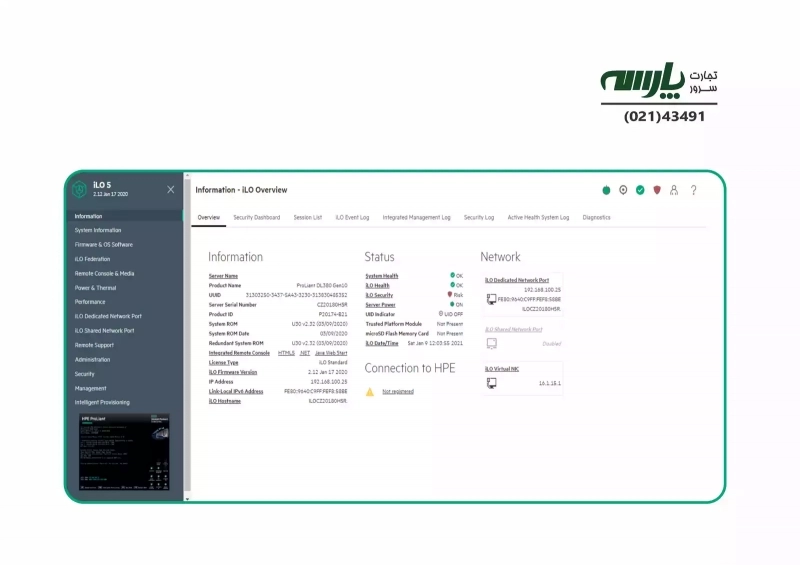Click the green power status icon in header

(606, 190)
